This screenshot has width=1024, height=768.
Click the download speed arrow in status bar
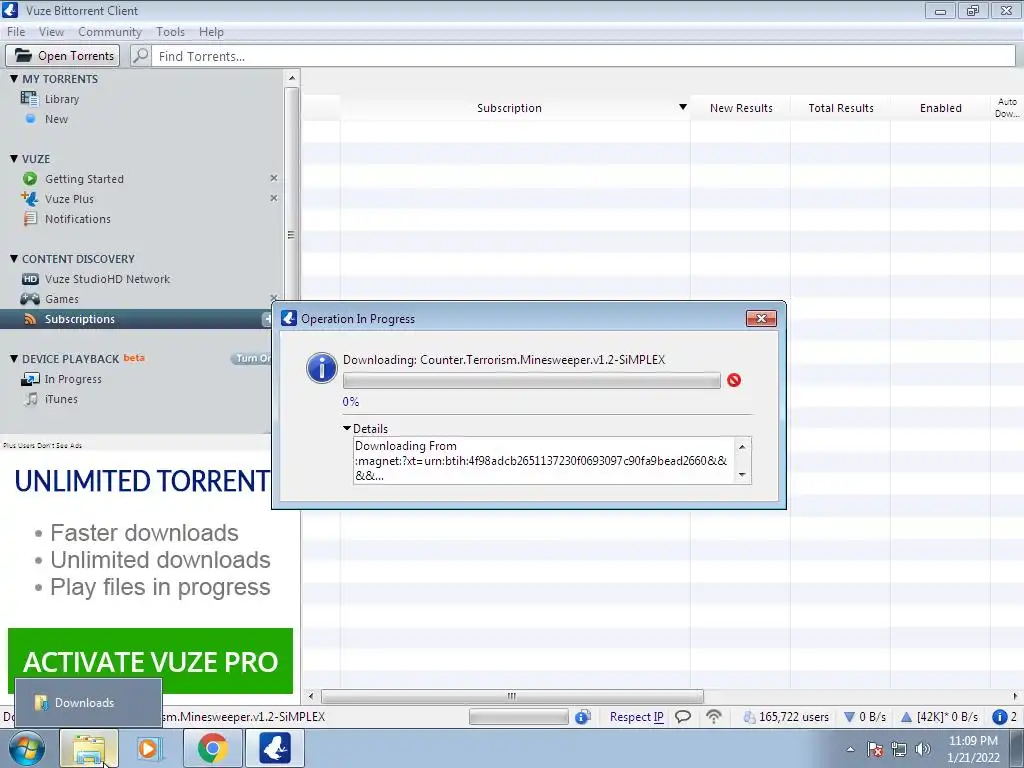pos(850,717)
